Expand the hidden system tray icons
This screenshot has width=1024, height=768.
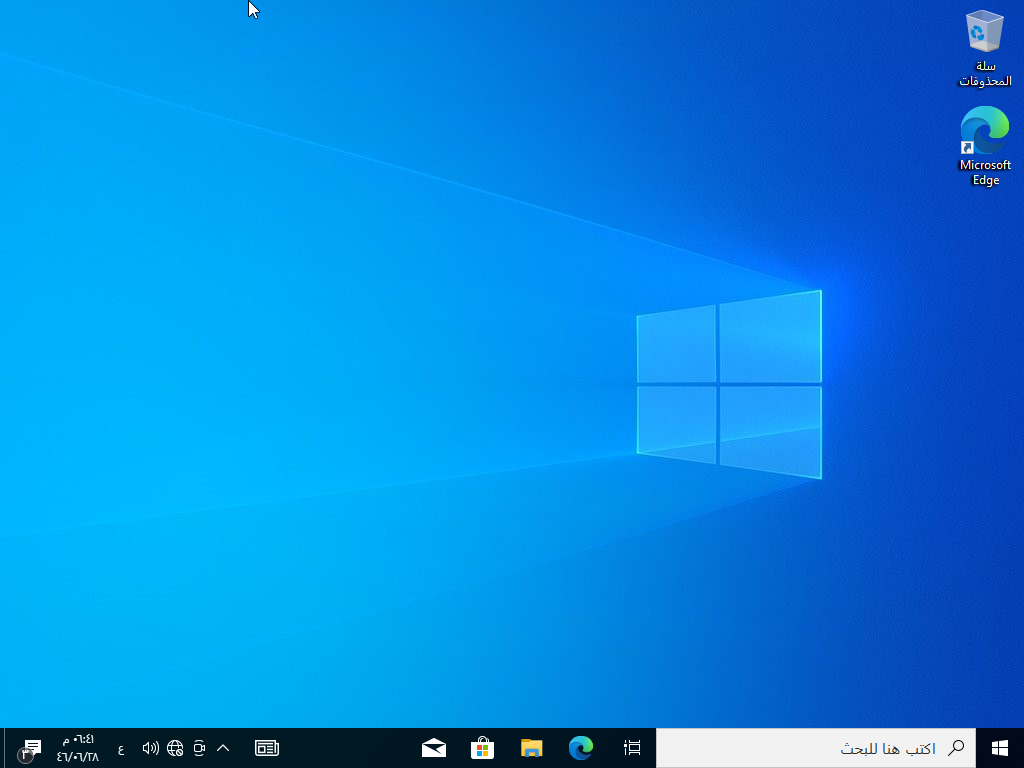pos(223,747)
